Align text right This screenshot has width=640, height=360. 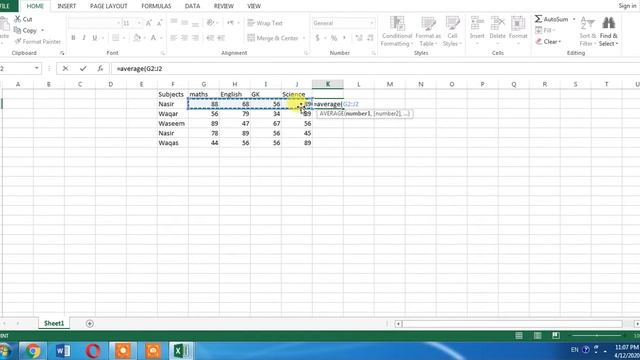pos(195,38)
